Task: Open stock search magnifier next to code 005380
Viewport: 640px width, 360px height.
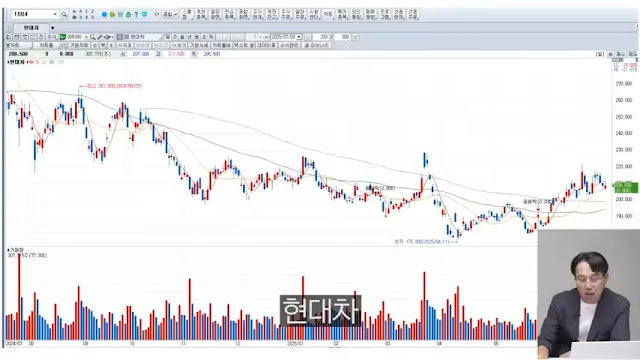Action: tap(93, 37)
